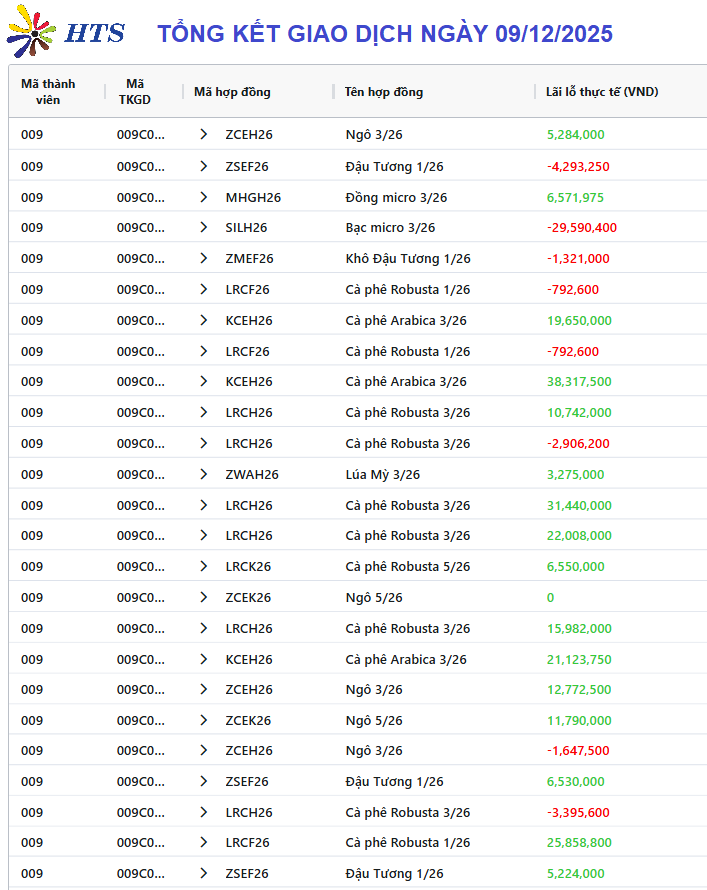Sort by Mã thành viên column header

point(48,92)
